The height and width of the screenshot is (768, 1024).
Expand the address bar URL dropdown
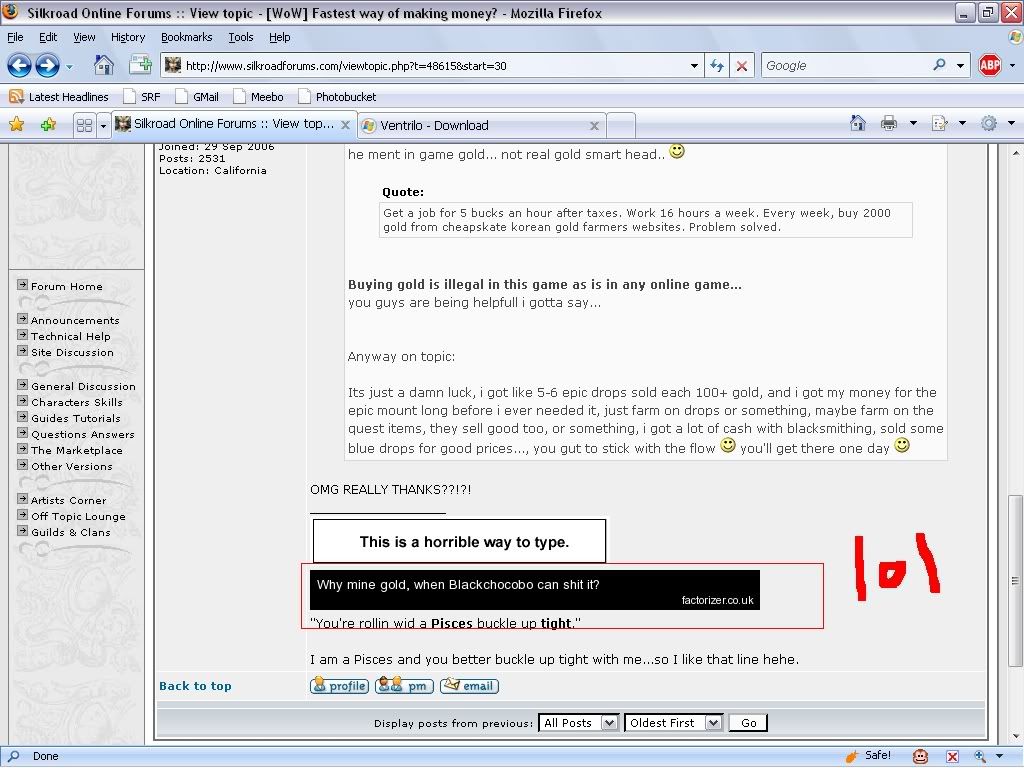694,65
